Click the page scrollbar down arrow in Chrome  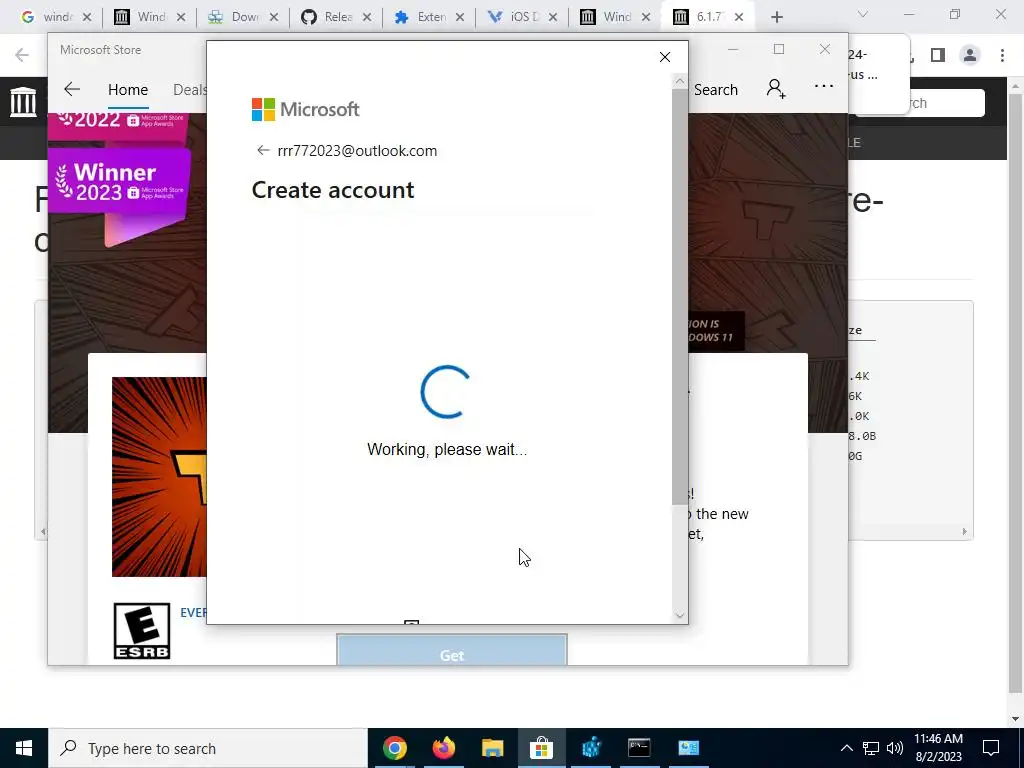point(1016,719)
